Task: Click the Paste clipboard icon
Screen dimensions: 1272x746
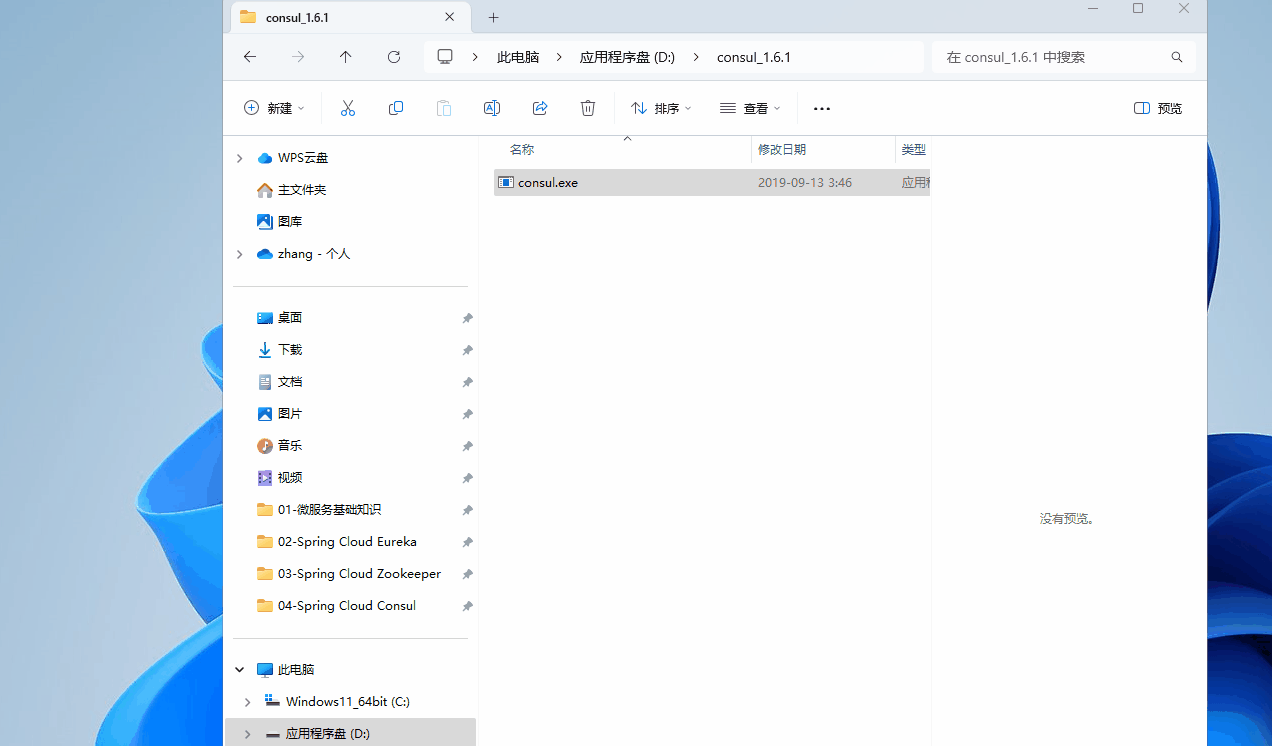Action: 444,108
